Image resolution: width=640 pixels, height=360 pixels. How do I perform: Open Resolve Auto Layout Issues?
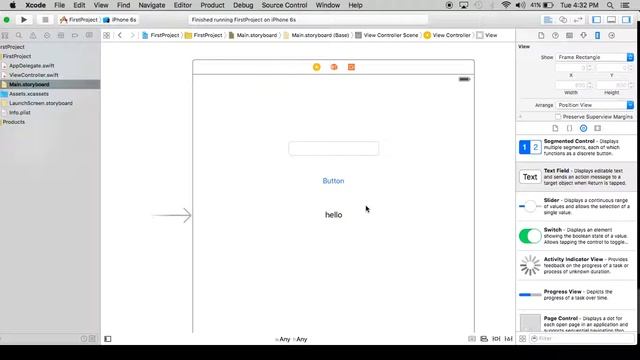coord(509,339)
